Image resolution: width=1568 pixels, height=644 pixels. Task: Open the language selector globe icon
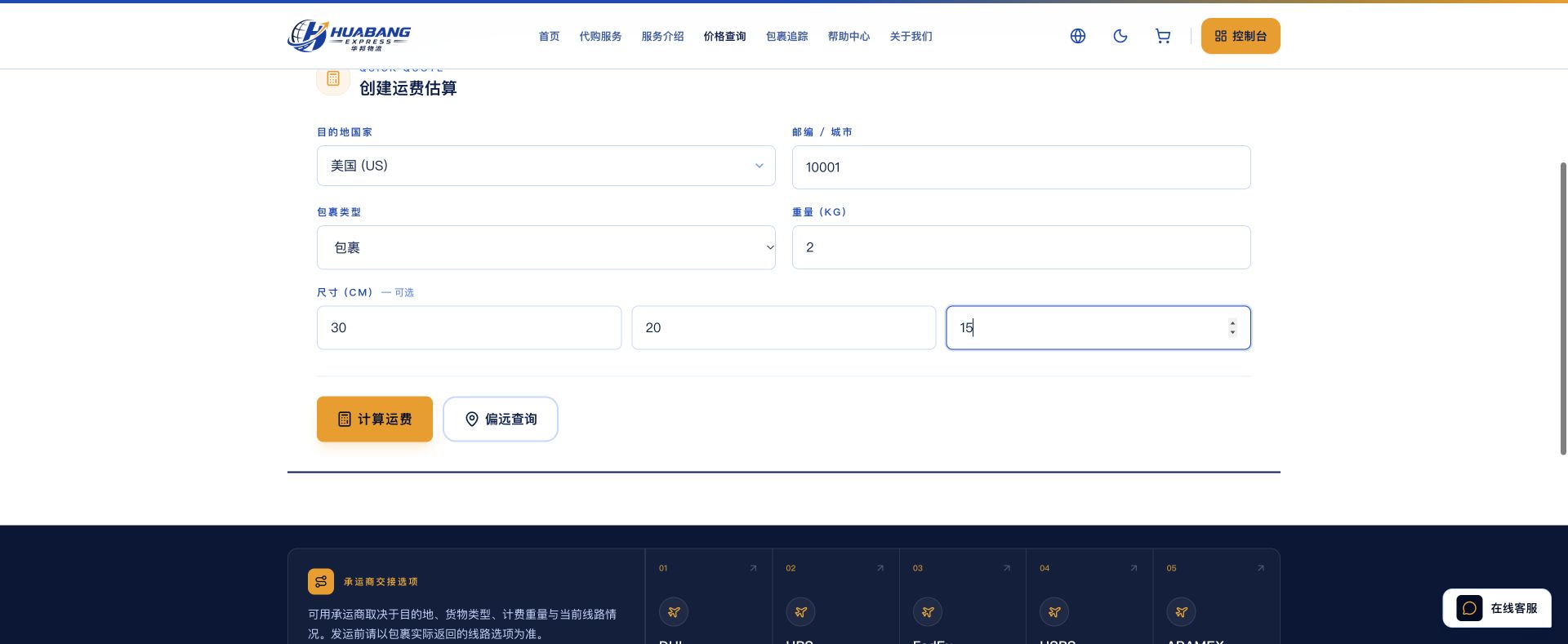point(1078,36)
